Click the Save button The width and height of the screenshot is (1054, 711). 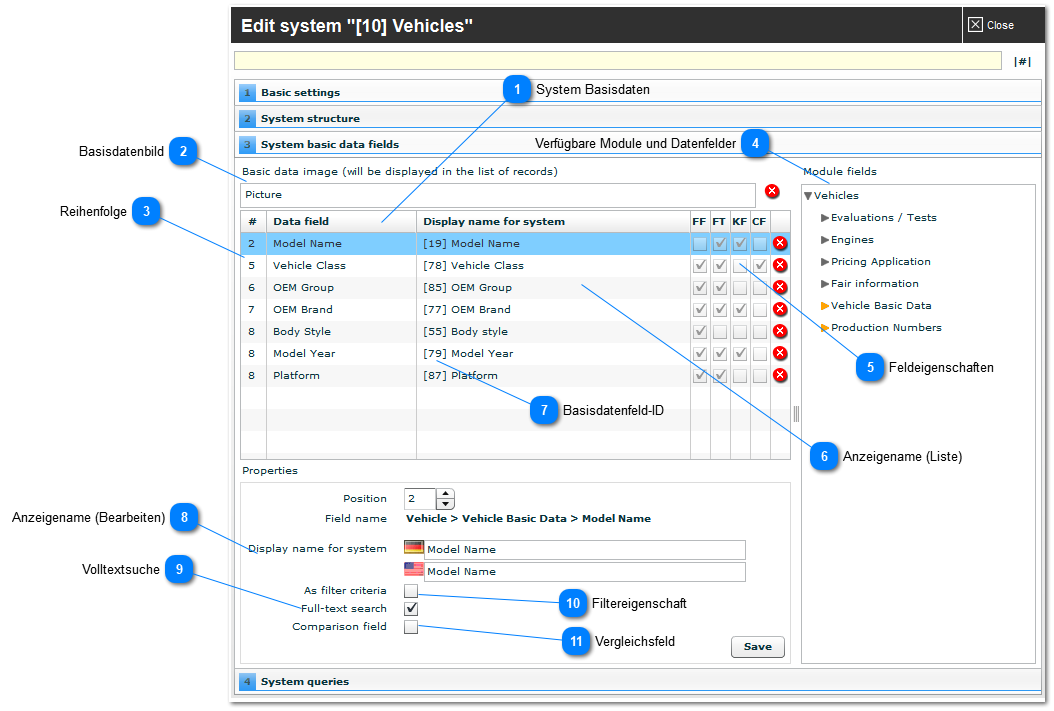(758, 646)
